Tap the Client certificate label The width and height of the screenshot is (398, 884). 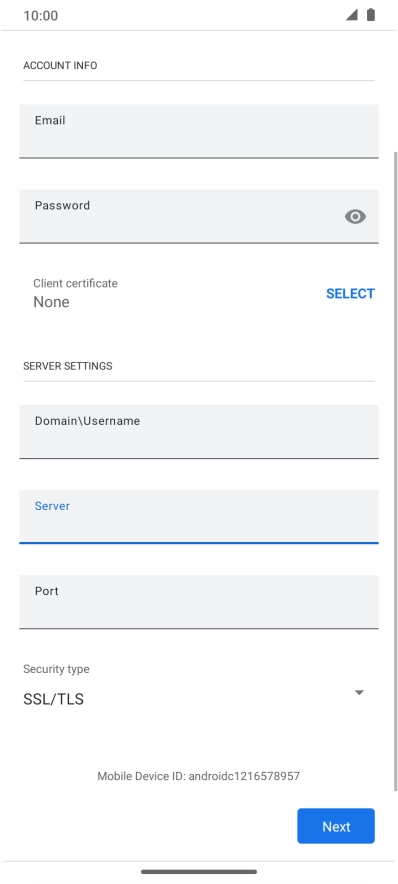click(75, 283)
